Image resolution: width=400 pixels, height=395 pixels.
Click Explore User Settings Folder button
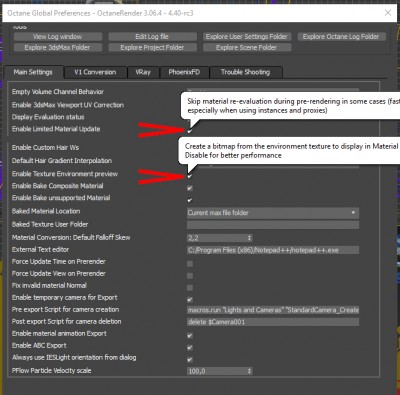point(247,36)
